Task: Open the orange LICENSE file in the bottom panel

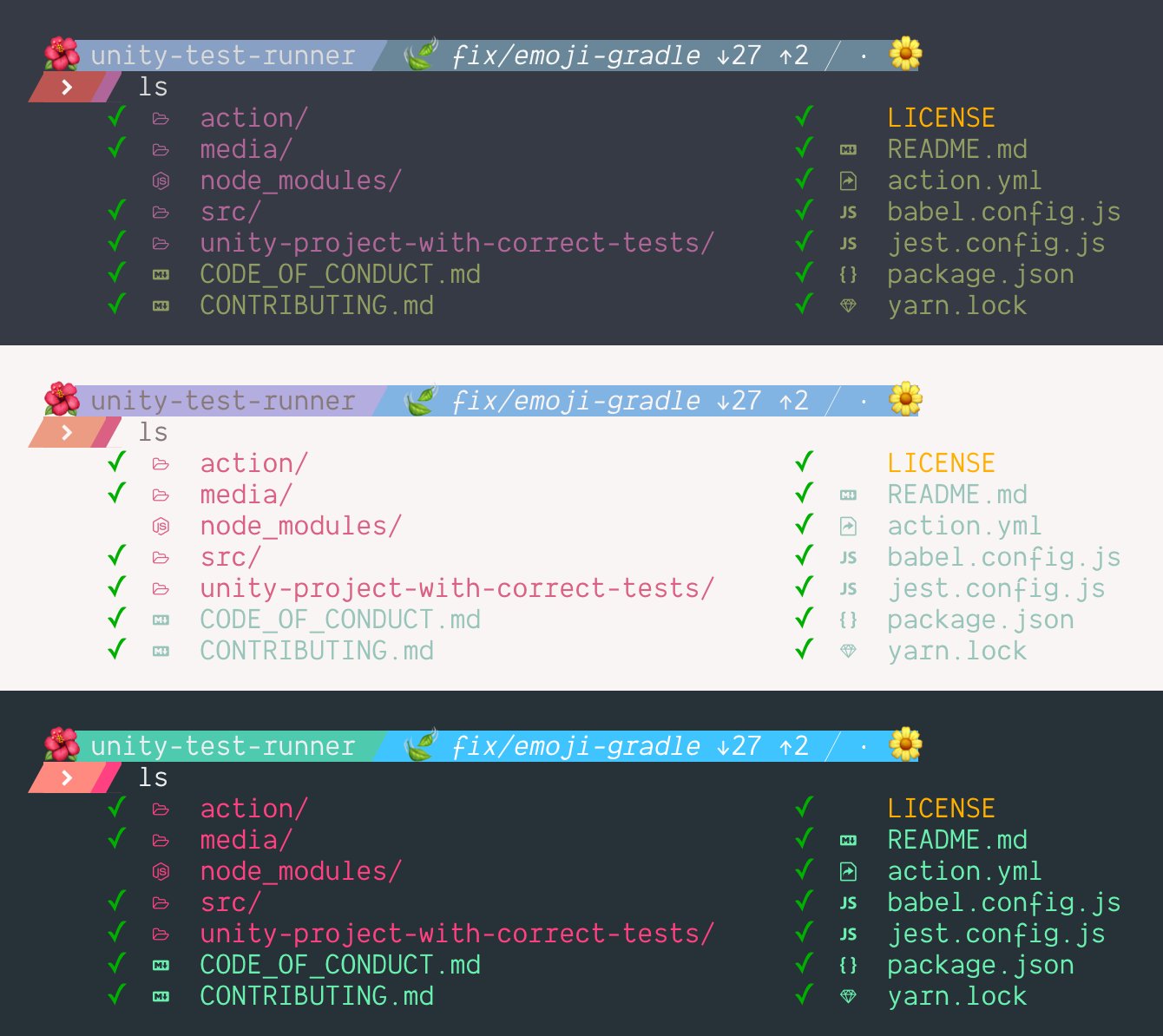Action: pos(941,809)
